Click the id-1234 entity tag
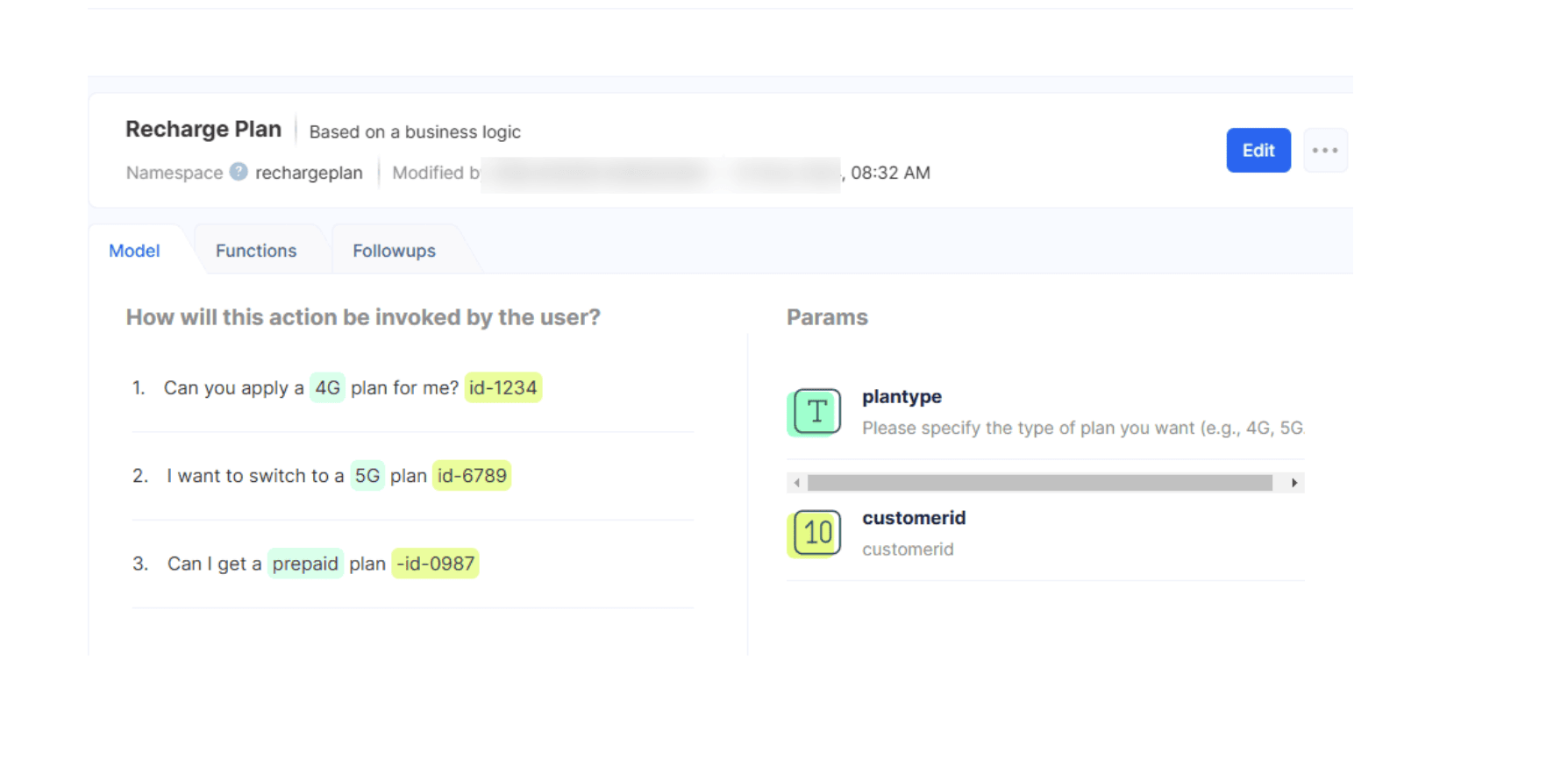 point(502,387)
